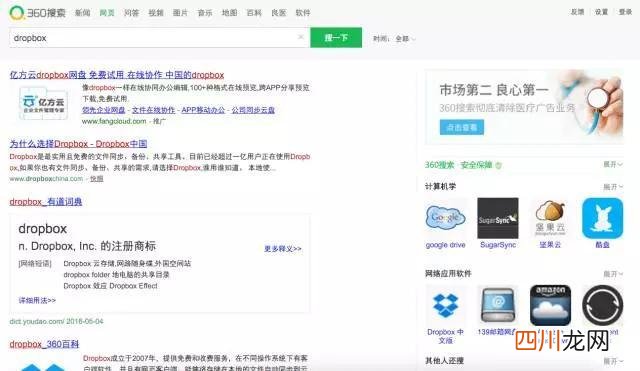
Task: Open the 地图 tab
Action: [229, 13]
